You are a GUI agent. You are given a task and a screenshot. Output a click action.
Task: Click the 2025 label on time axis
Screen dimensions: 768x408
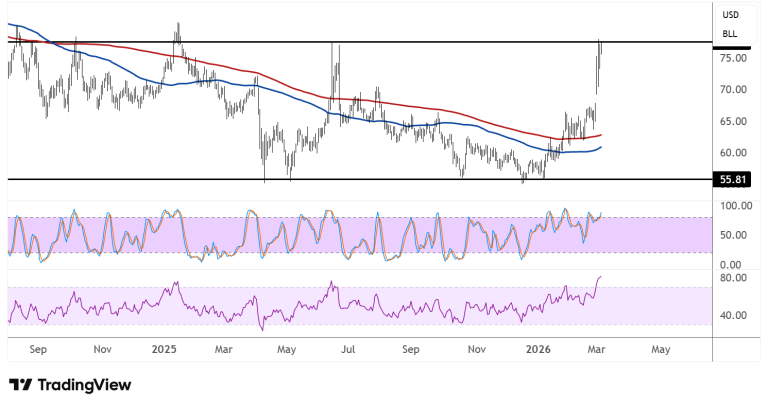click(164, 350)
